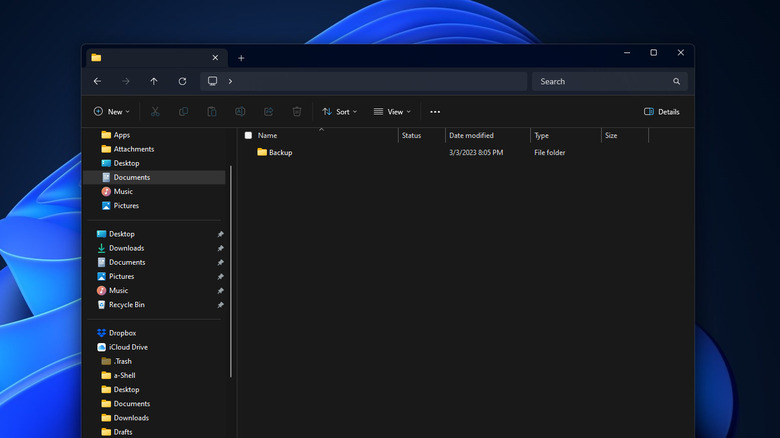The width and height of the screenshot is (780, 438).
Task: Click the Cut scissors icon
Action: click(155, 112)
